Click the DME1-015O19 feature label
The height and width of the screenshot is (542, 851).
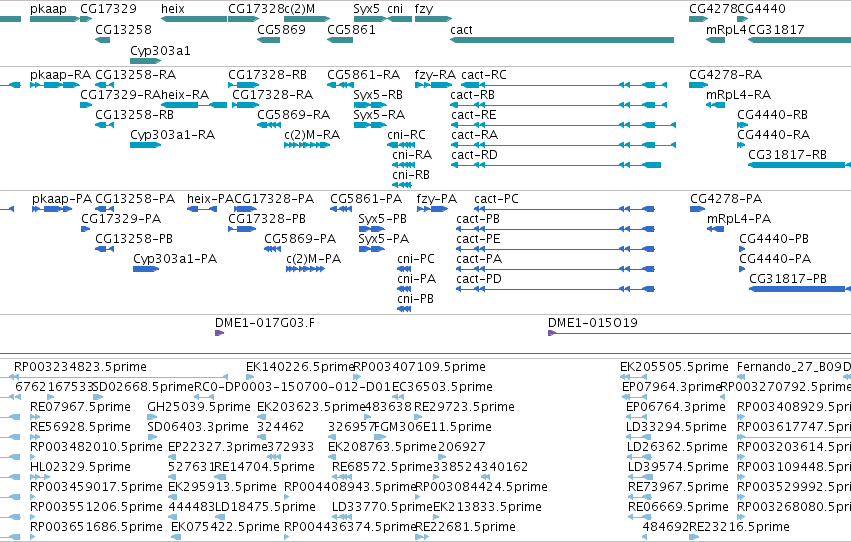pos(593,323)
